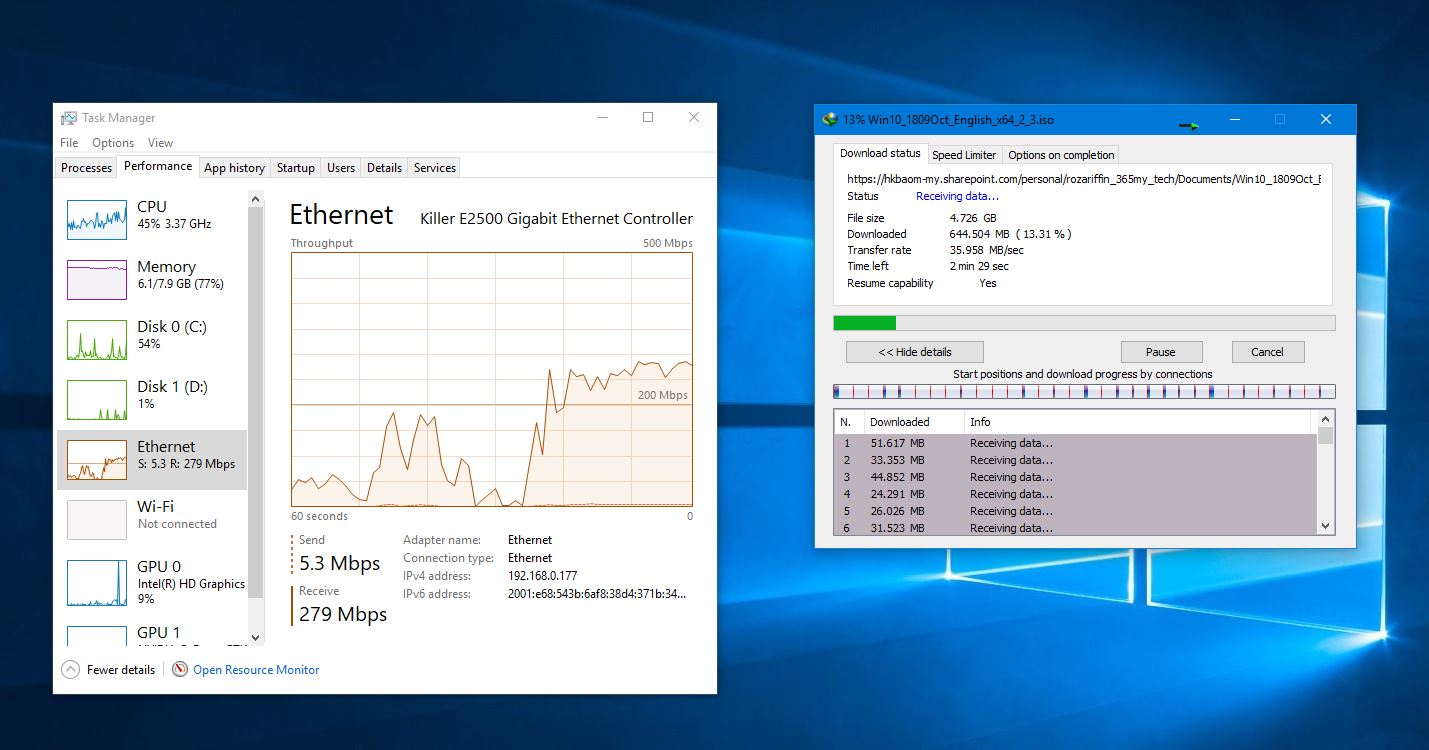Pause the download
Image resolution: width=1429 pixels, height=750 pixels.
click(x=1161, y=352)
